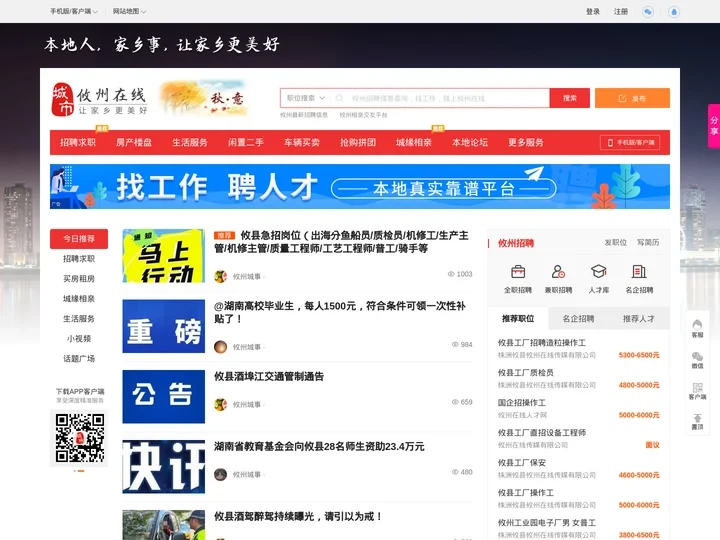Click the 客户端 QR icon in side toolbar
The image size is (720, 540).
[x=697, y=387]
